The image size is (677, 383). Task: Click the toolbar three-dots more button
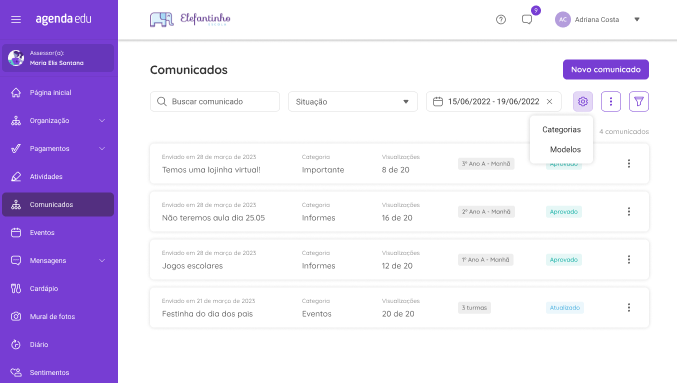611,101
